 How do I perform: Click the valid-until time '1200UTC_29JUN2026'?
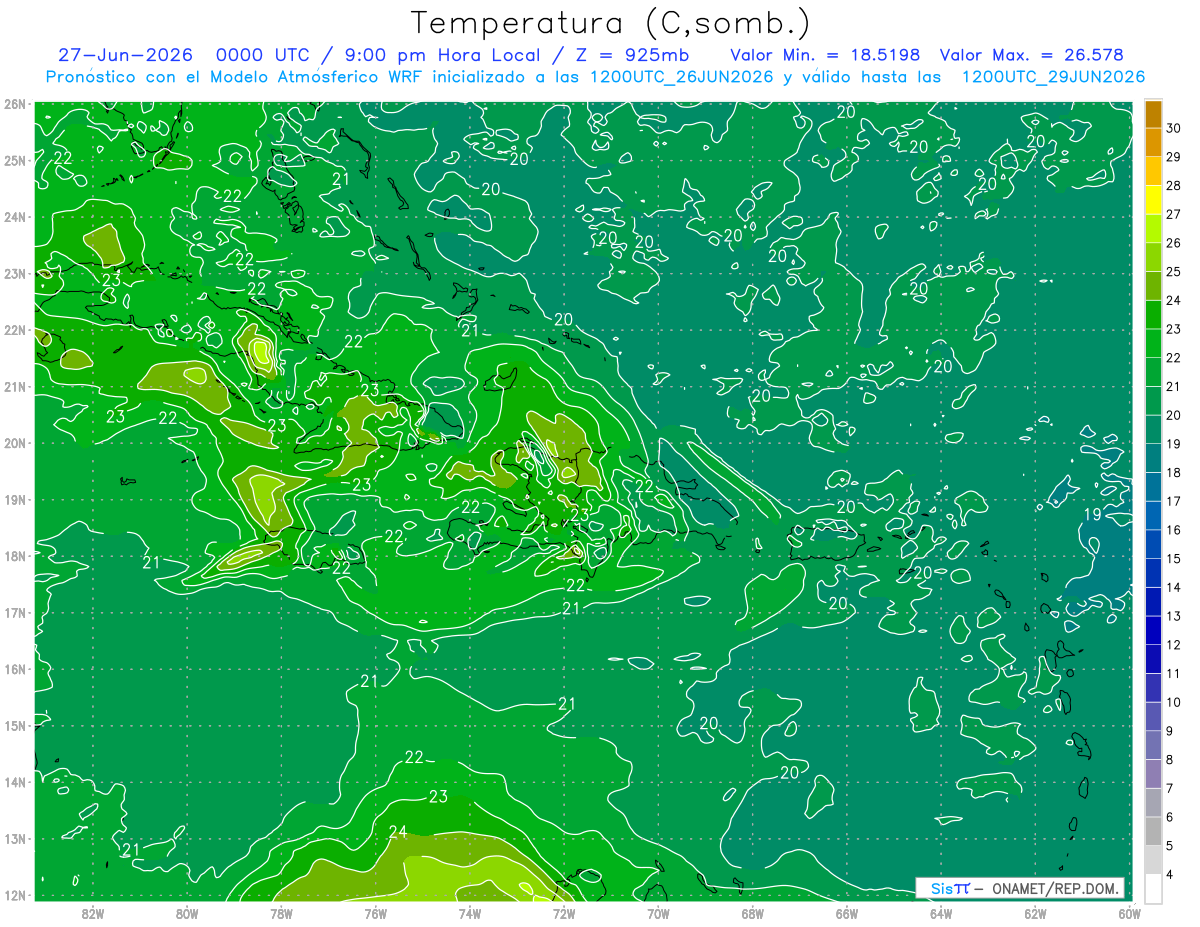pos(1053,77)
